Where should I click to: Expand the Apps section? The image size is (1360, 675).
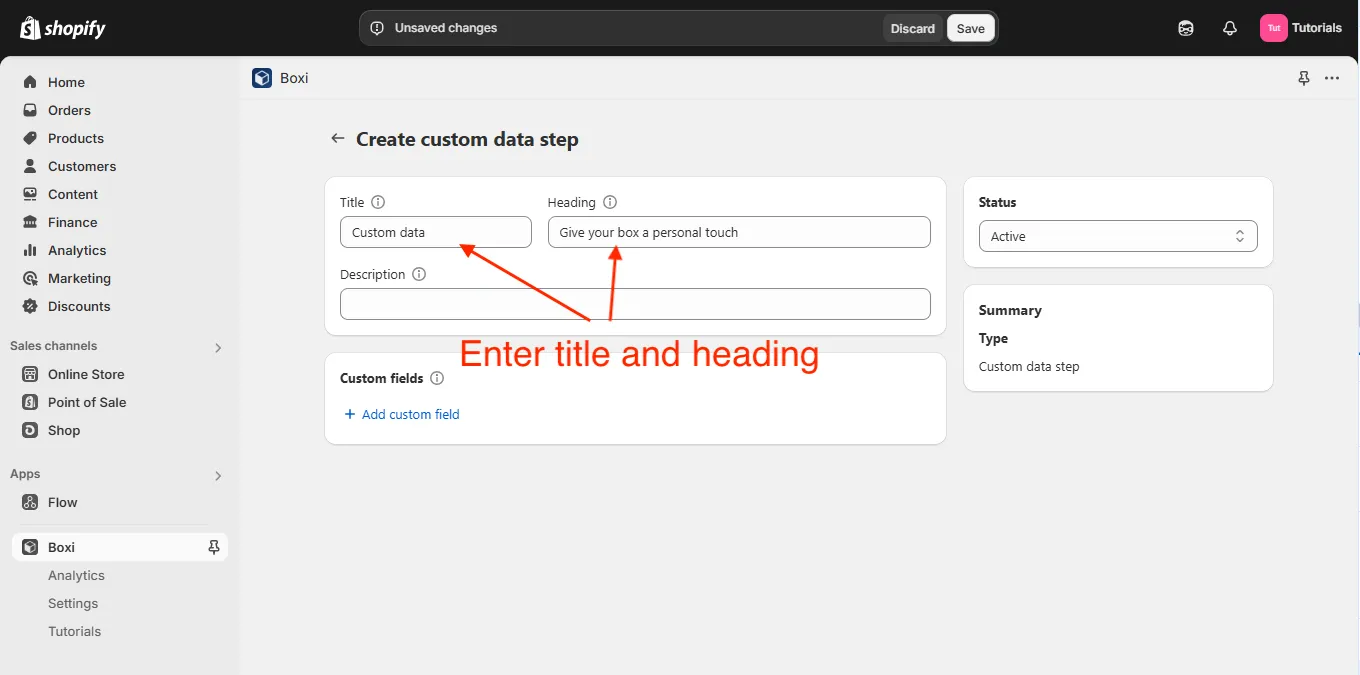click(x=218, y=475)
